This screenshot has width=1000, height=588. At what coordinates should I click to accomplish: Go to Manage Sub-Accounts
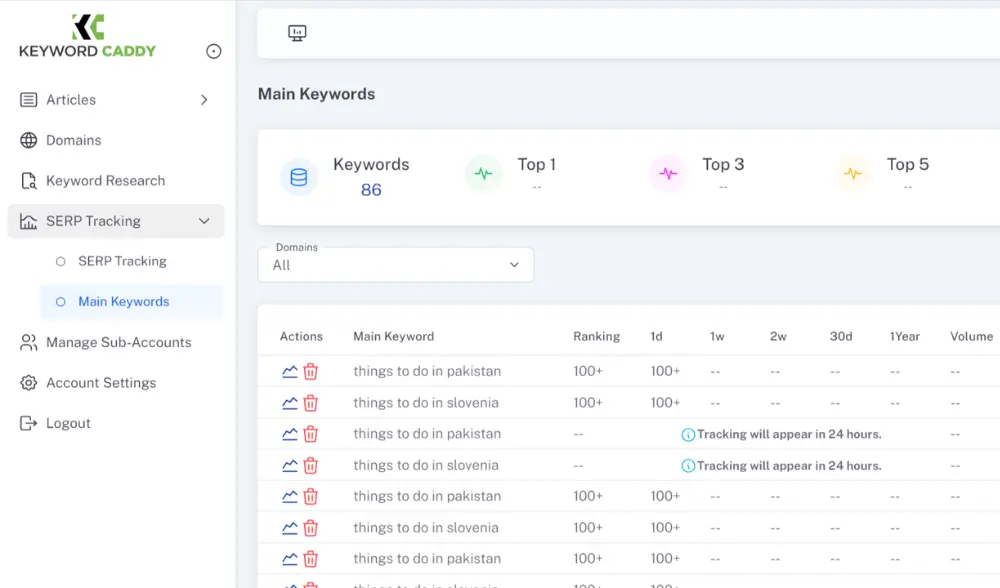tap(118, 342)
